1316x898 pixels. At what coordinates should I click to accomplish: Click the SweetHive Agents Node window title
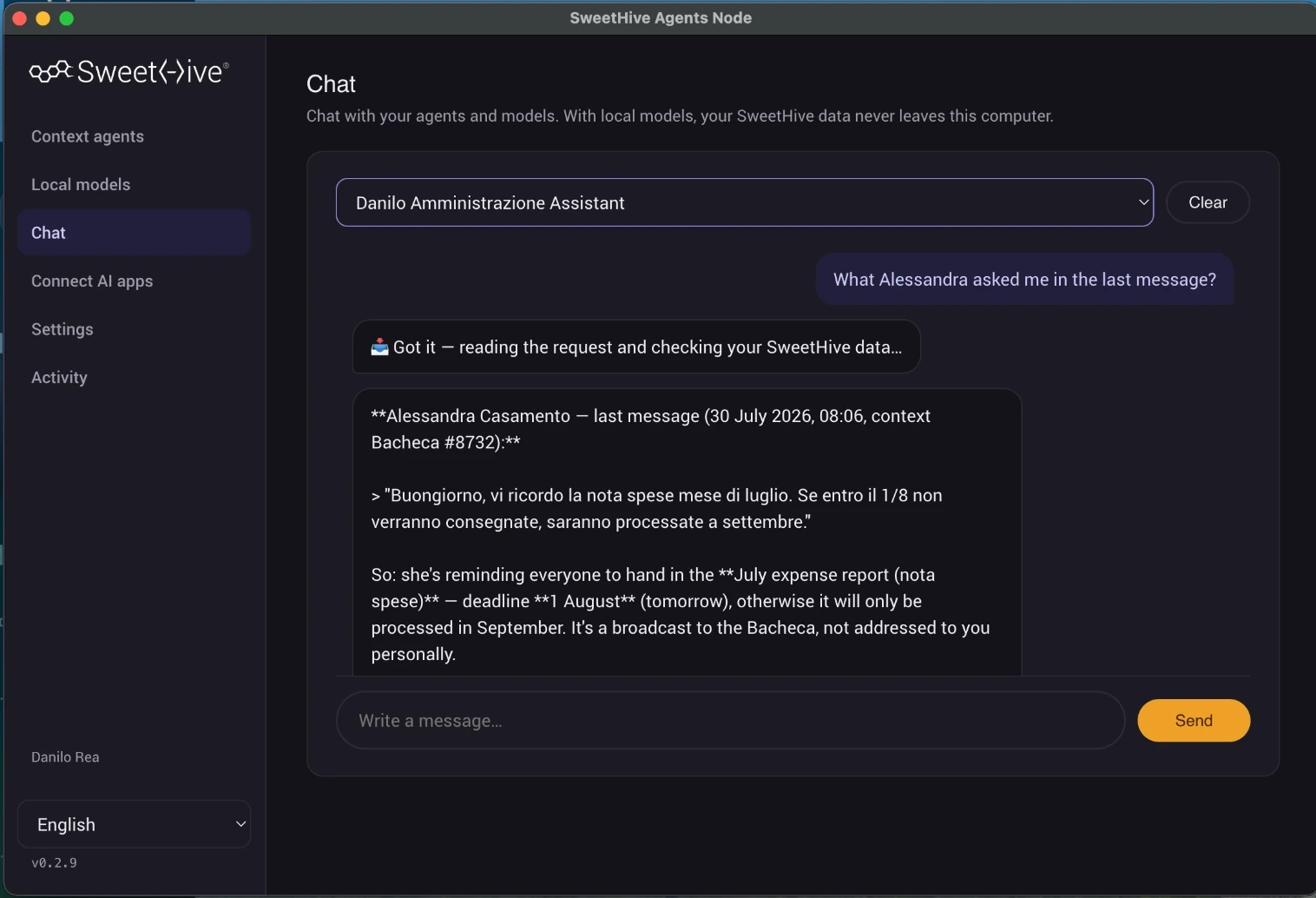coord(661,18)
